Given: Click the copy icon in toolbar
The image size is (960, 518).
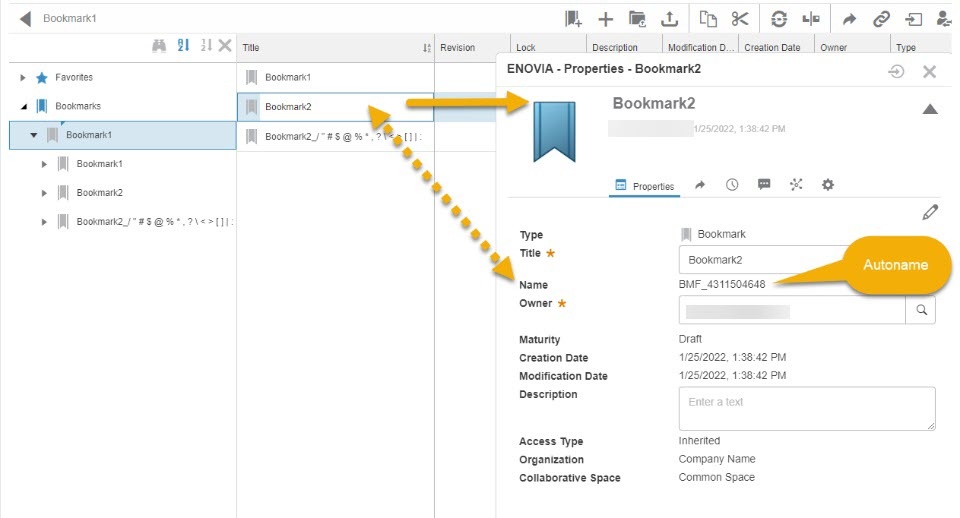Looking at the screenshot, I should tap(708, 19).
